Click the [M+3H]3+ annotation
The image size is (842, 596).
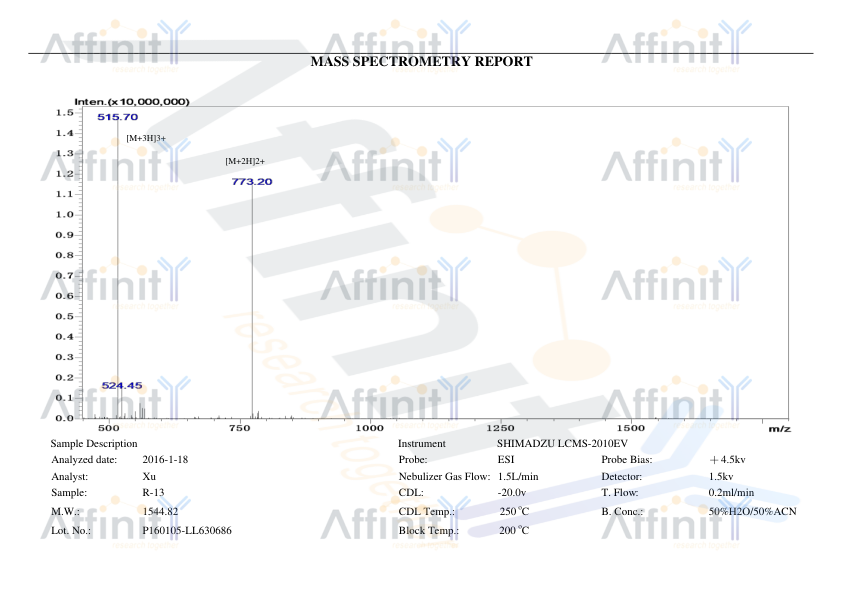[x=146, y=139]
